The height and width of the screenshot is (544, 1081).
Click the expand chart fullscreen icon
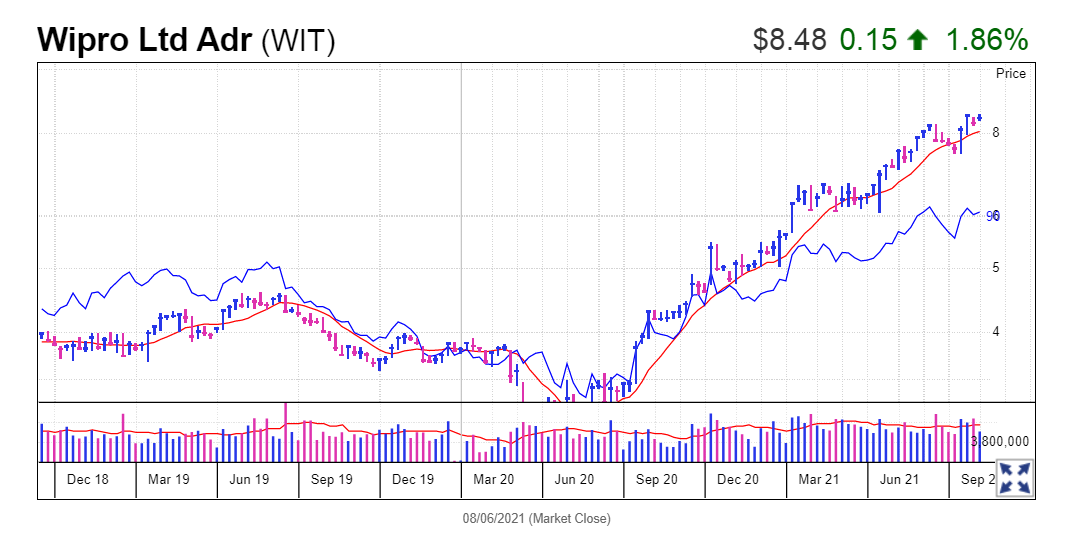1016,478
